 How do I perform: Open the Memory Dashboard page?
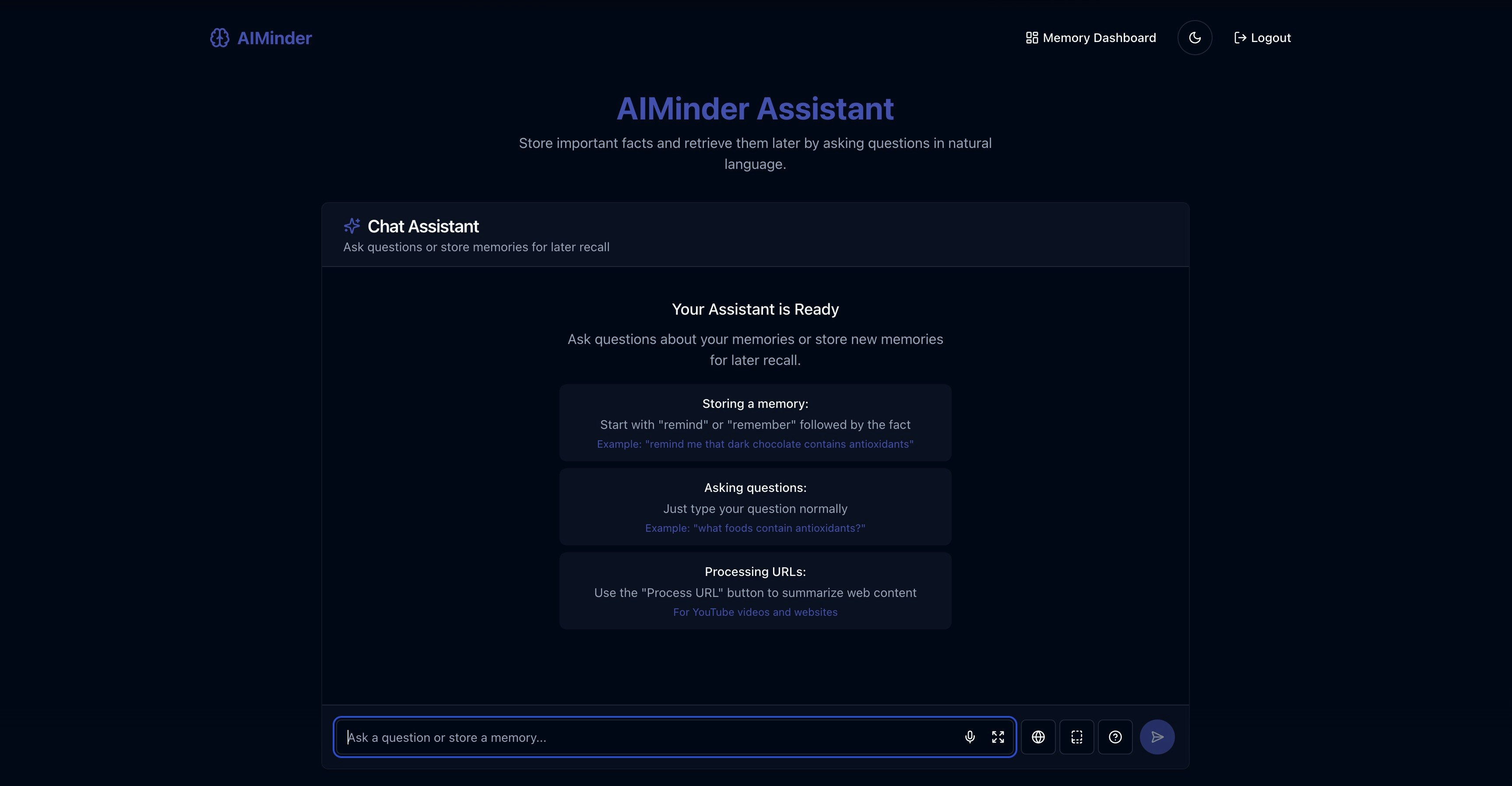tap(1098, 38)
